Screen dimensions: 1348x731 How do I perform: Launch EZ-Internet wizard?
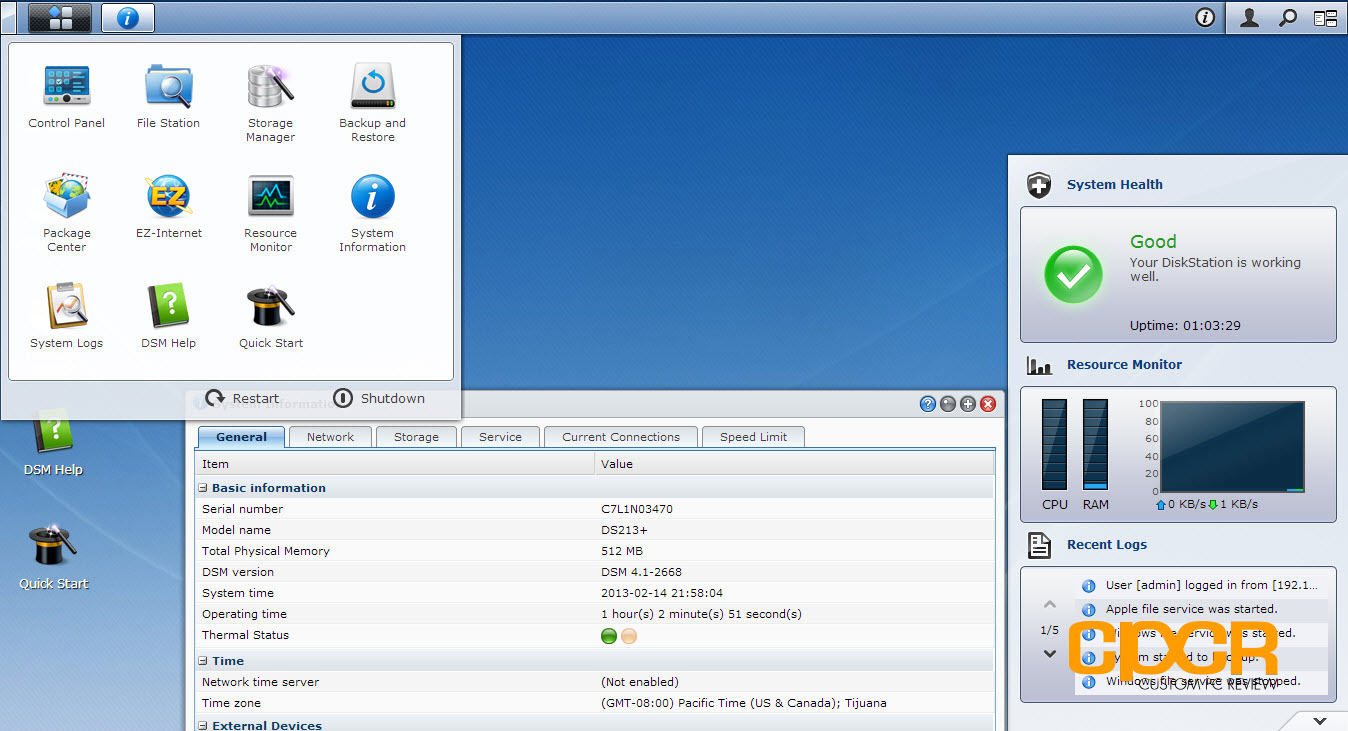coord(169,207)
